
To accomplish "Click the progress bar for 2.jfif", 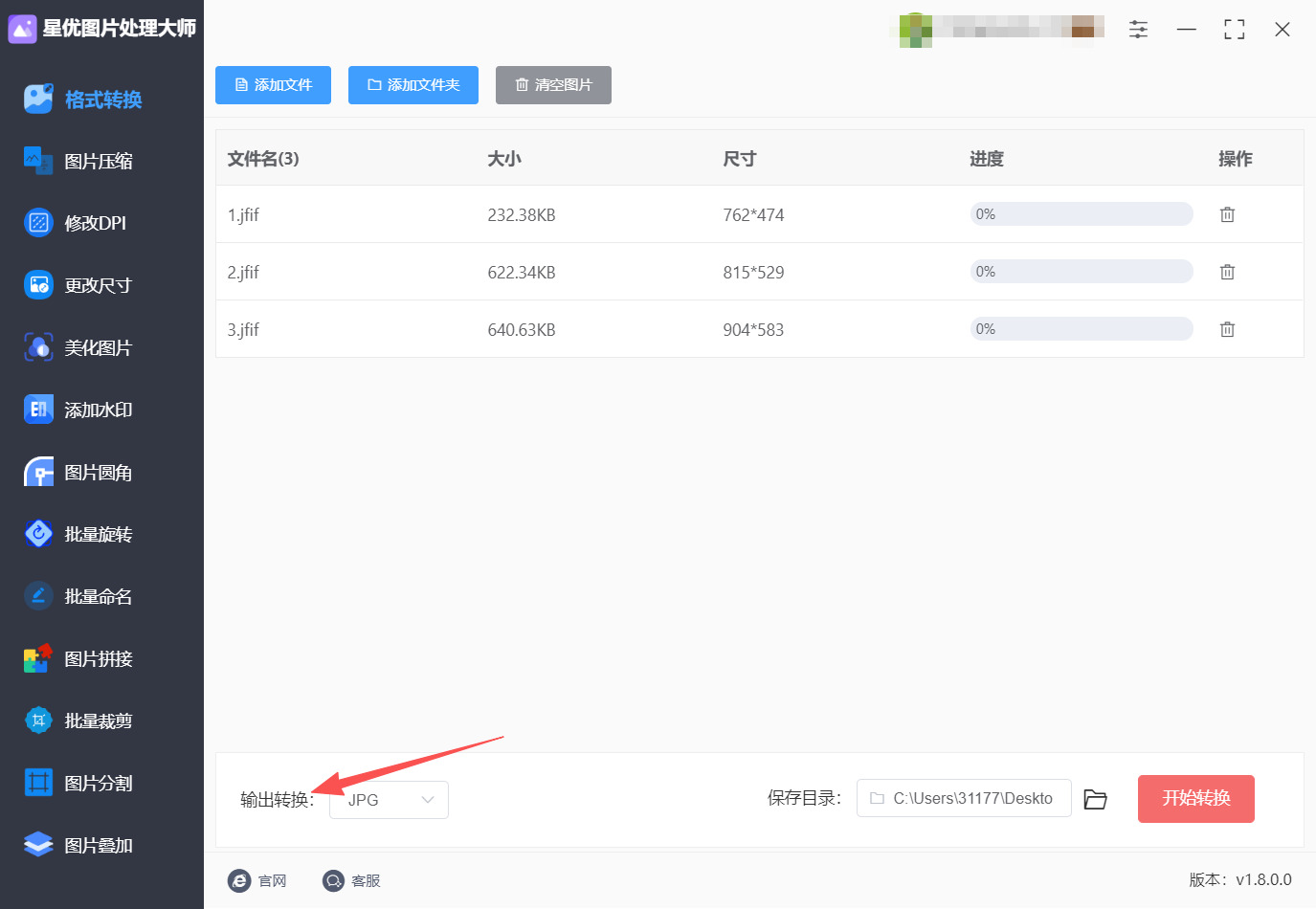I will (x=1082, y=272).
